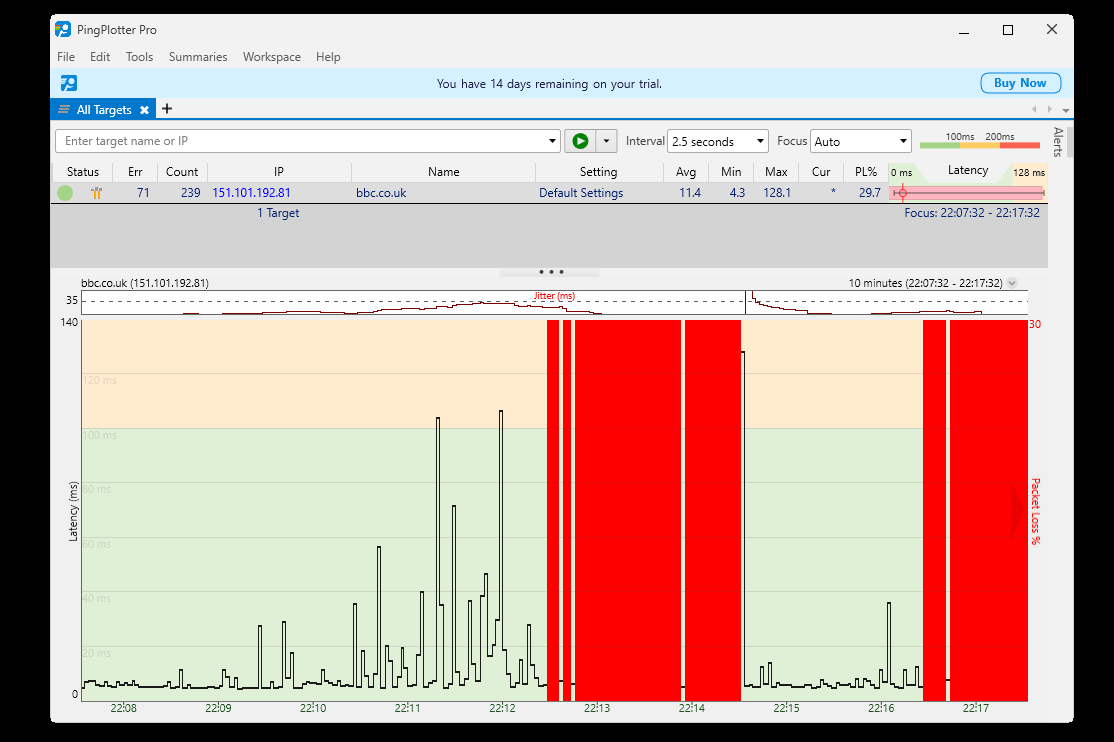Click the orange pause icon in the target row
The height and width of the screenshot is (742, 1114).
click(97, 193)
